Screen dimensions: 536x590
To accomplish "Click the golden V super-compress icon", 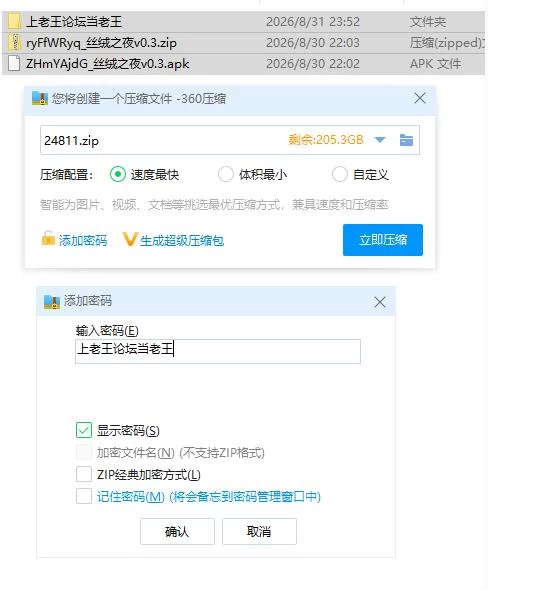I will click(130, 239).
